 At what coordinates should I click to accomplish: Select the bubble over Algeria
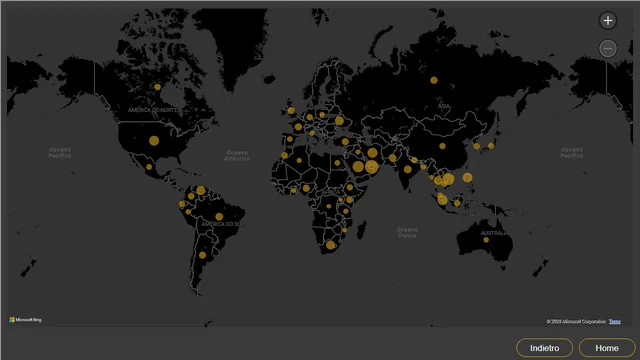(x=299, y=160)
